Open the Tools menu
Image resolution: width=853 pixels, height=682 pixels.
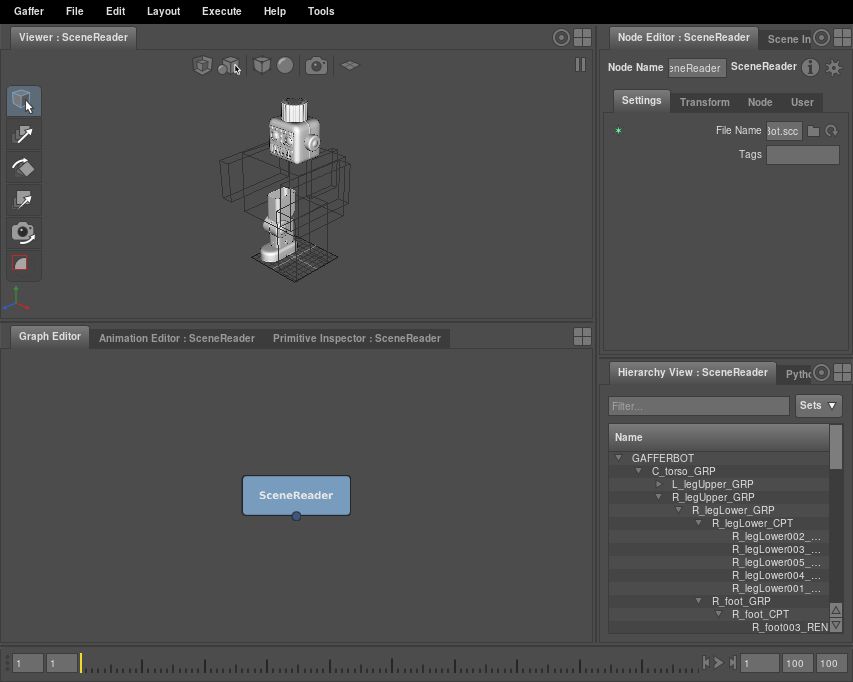point(321,11)
